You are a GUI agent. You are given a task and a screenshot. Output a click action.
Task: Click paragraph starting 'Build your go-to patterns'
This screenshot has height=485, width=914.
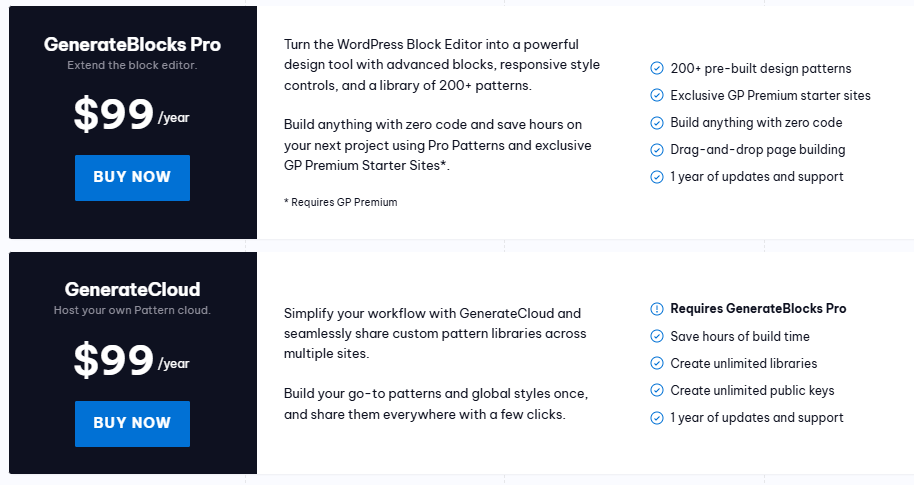pyautogui.click(x=436, y=404)
